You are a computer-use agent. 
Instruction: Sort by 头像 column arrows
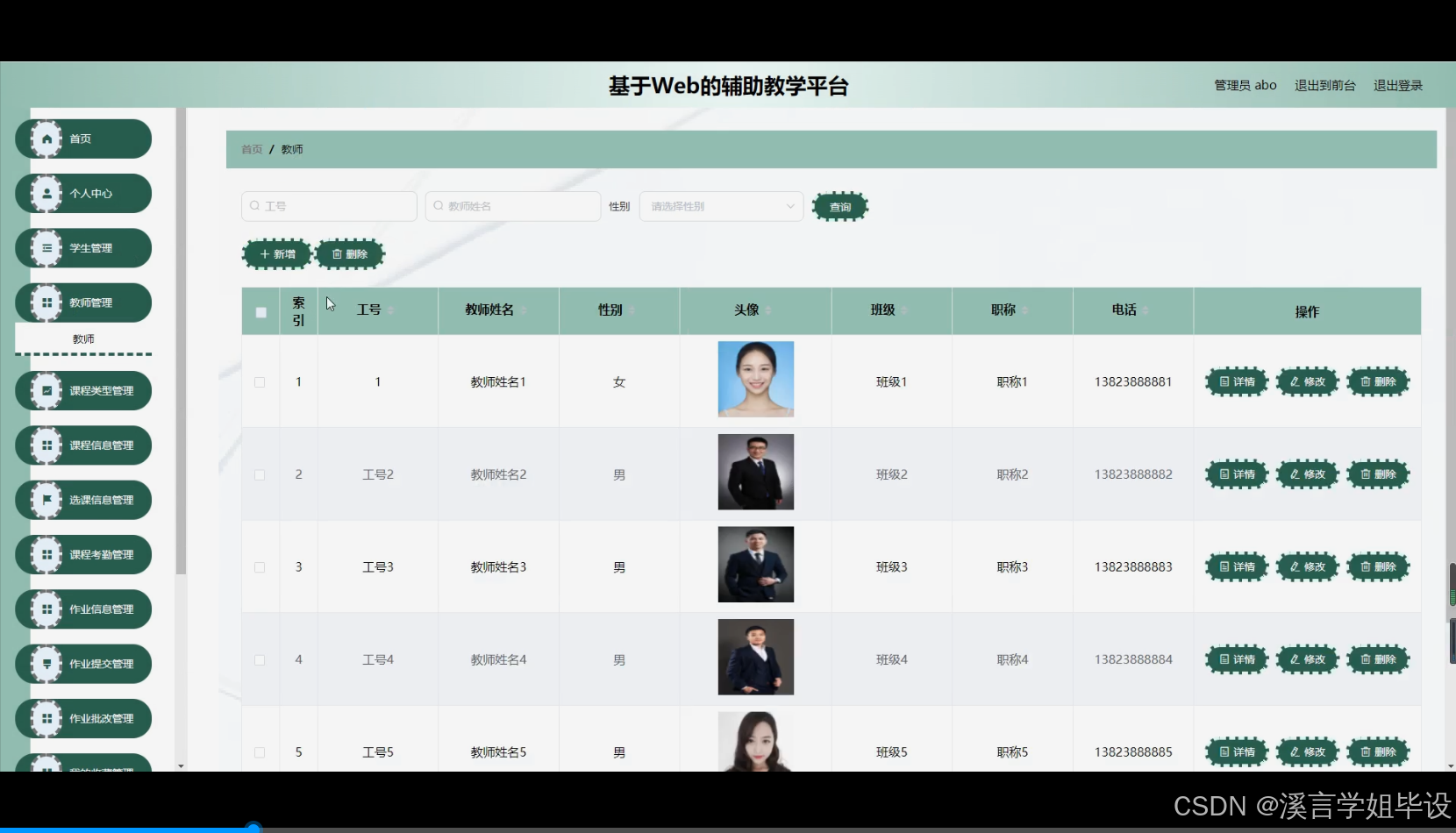[x=768, y=310]
